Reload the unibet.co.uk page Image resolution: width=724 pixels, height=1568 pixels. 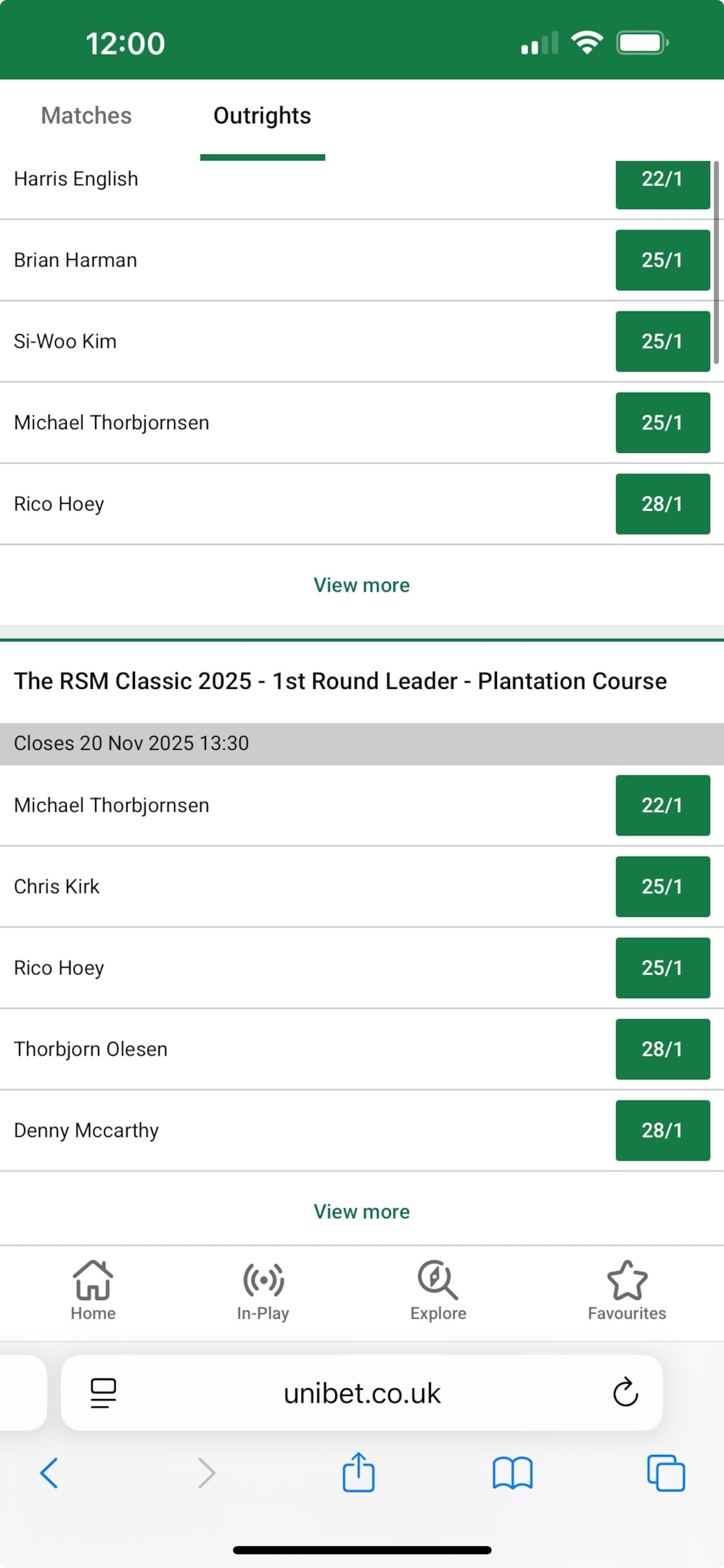[x=625, y=1392]
